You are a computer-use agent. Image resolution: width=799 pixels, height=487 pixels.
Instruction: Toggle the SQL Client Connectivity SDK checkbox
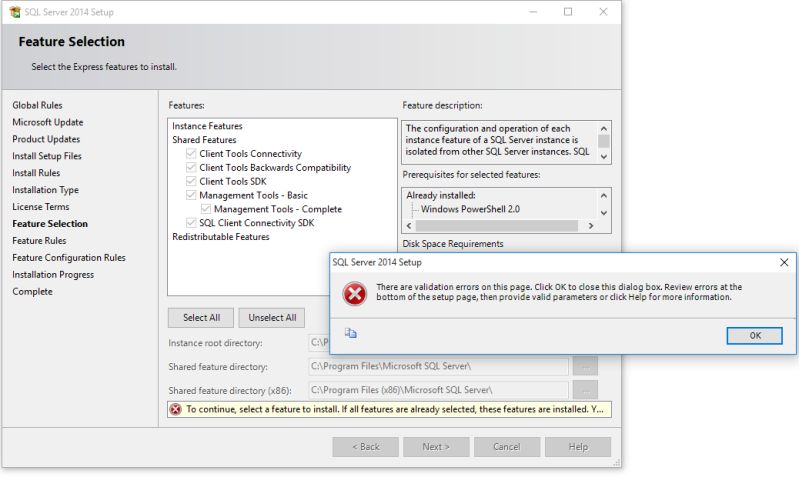click(x=191, y=223)
